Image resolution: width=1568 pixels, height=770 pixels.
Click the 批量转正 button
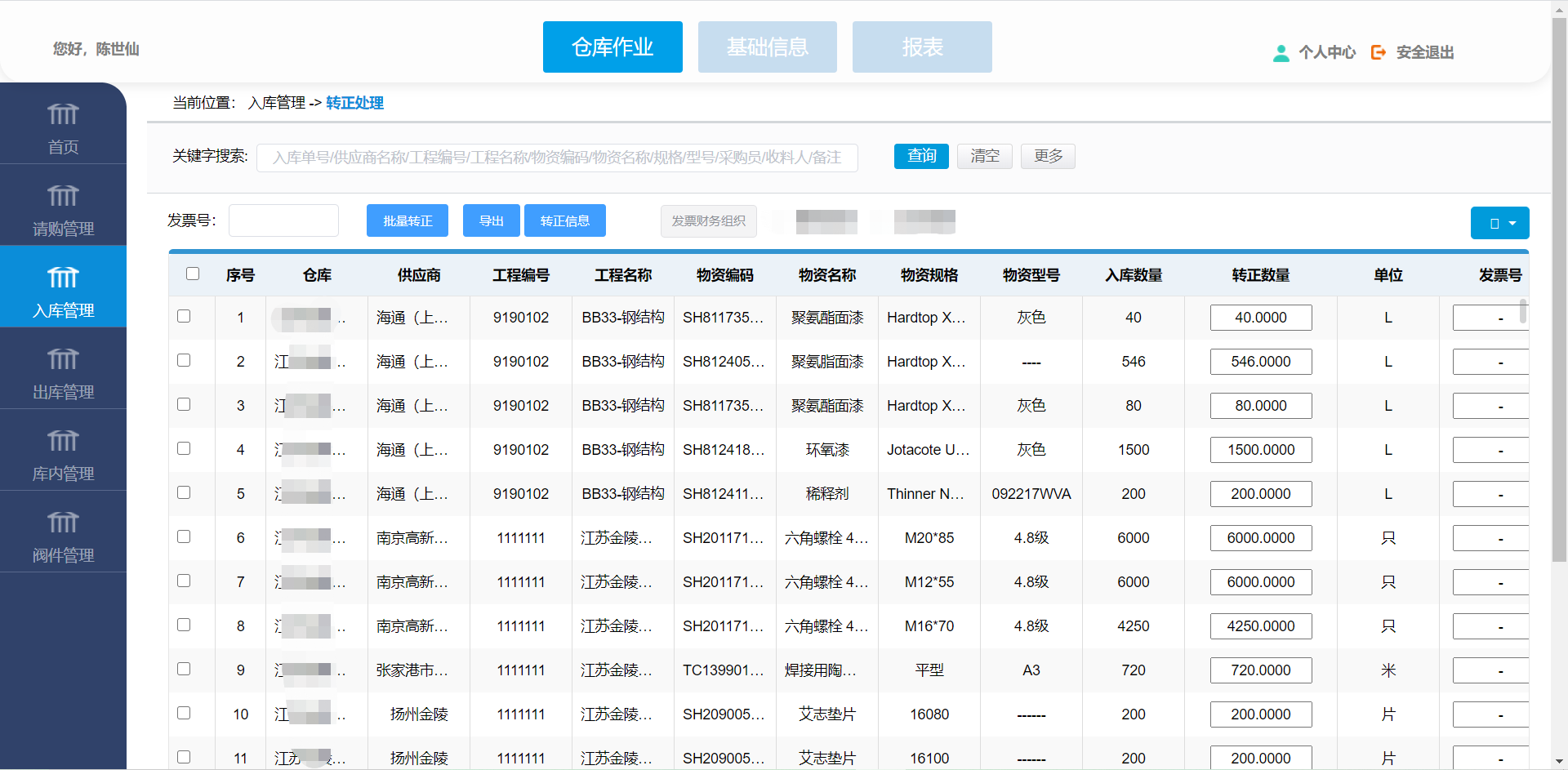[407, 221]
